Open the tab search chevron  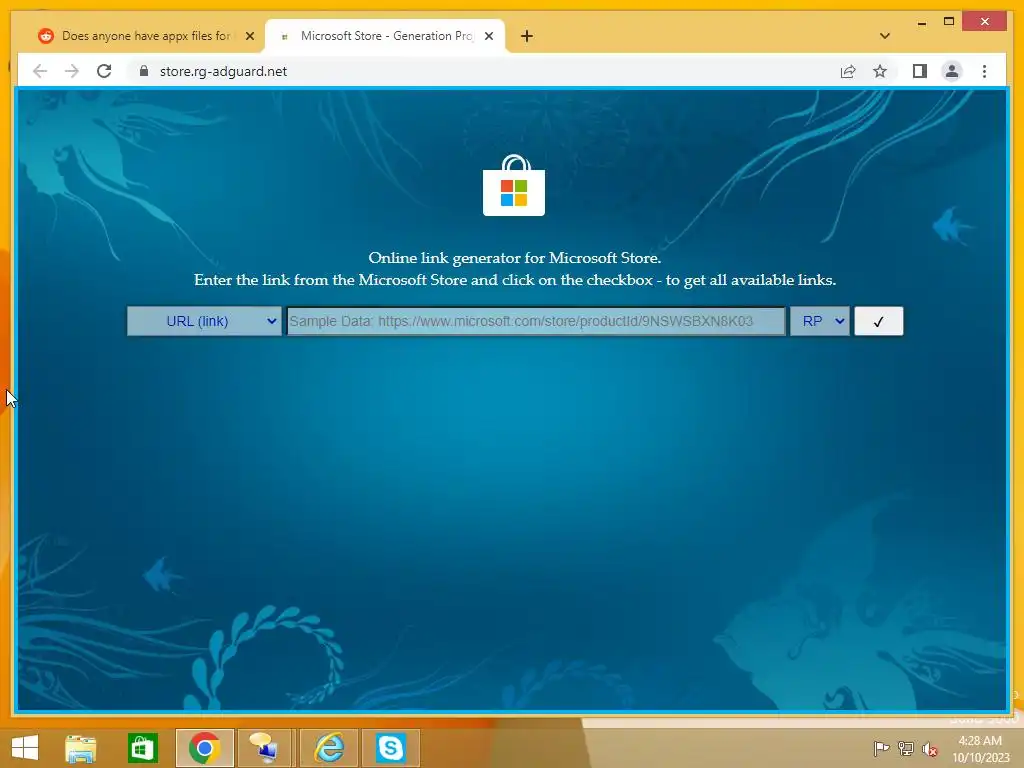click(885, 36)
